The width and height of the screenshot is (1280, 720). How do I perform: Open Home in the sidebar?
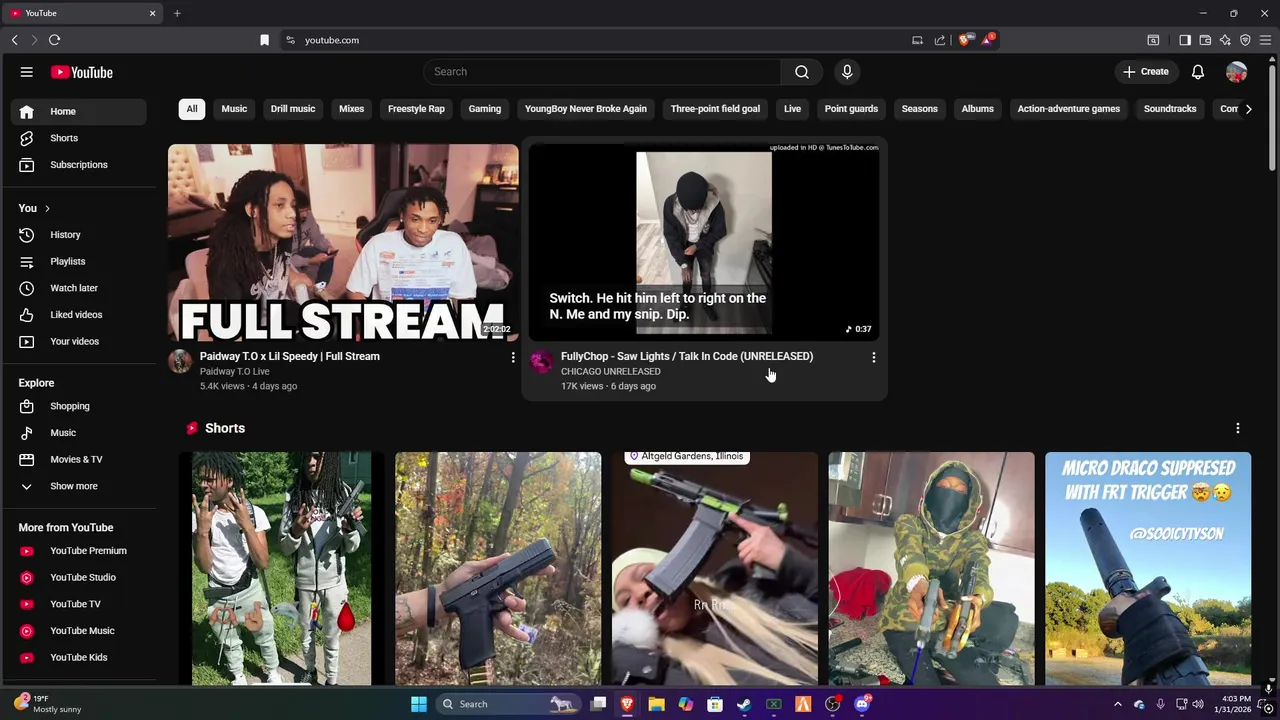click(x=79, y=111)
